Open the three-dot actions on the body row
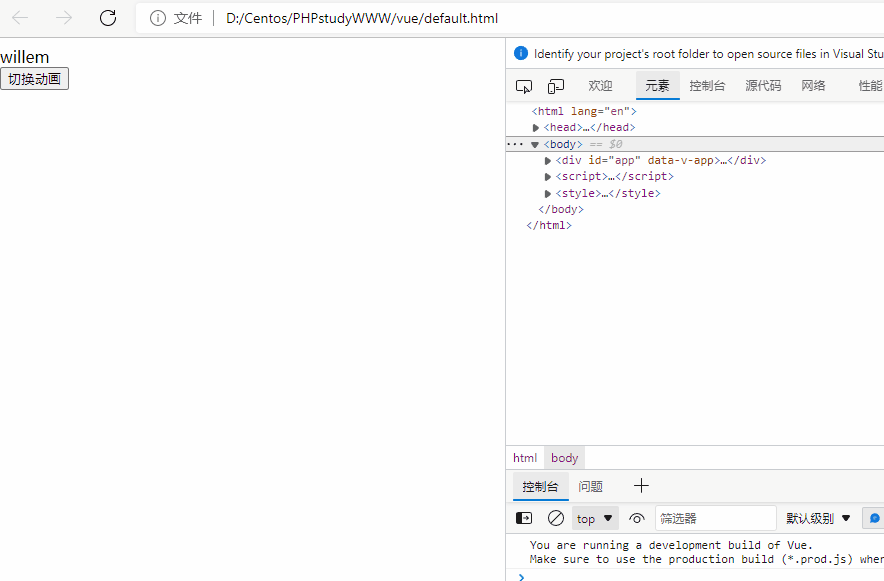Image resolution: width=884 pixels, height=581 pixels. coord(515,144)
